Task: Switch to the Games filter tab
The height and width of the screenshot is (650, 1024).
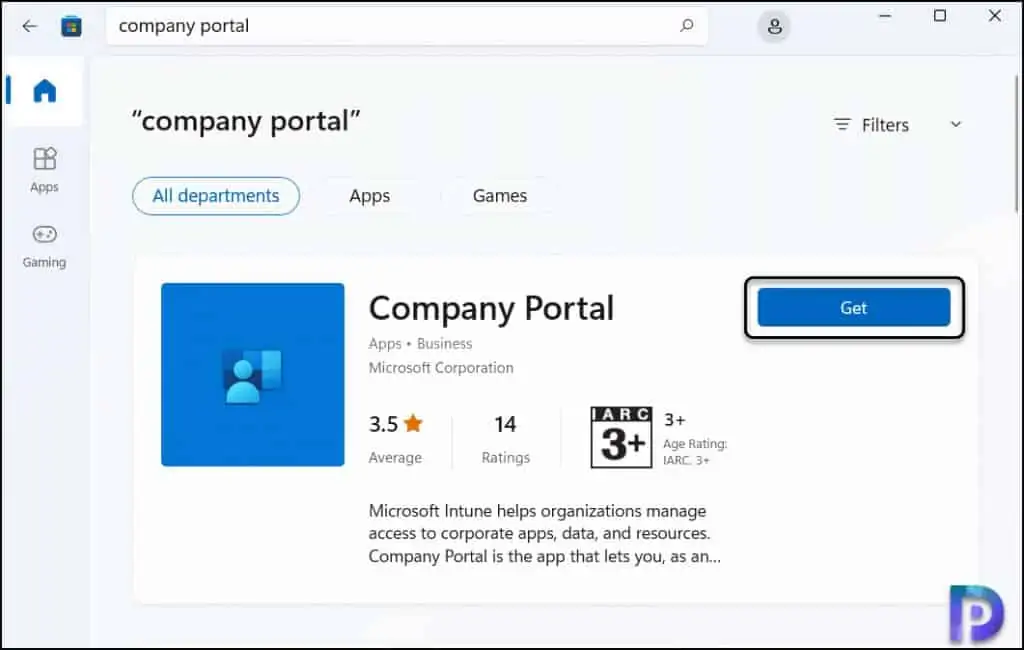Action: tap(500, 196)
